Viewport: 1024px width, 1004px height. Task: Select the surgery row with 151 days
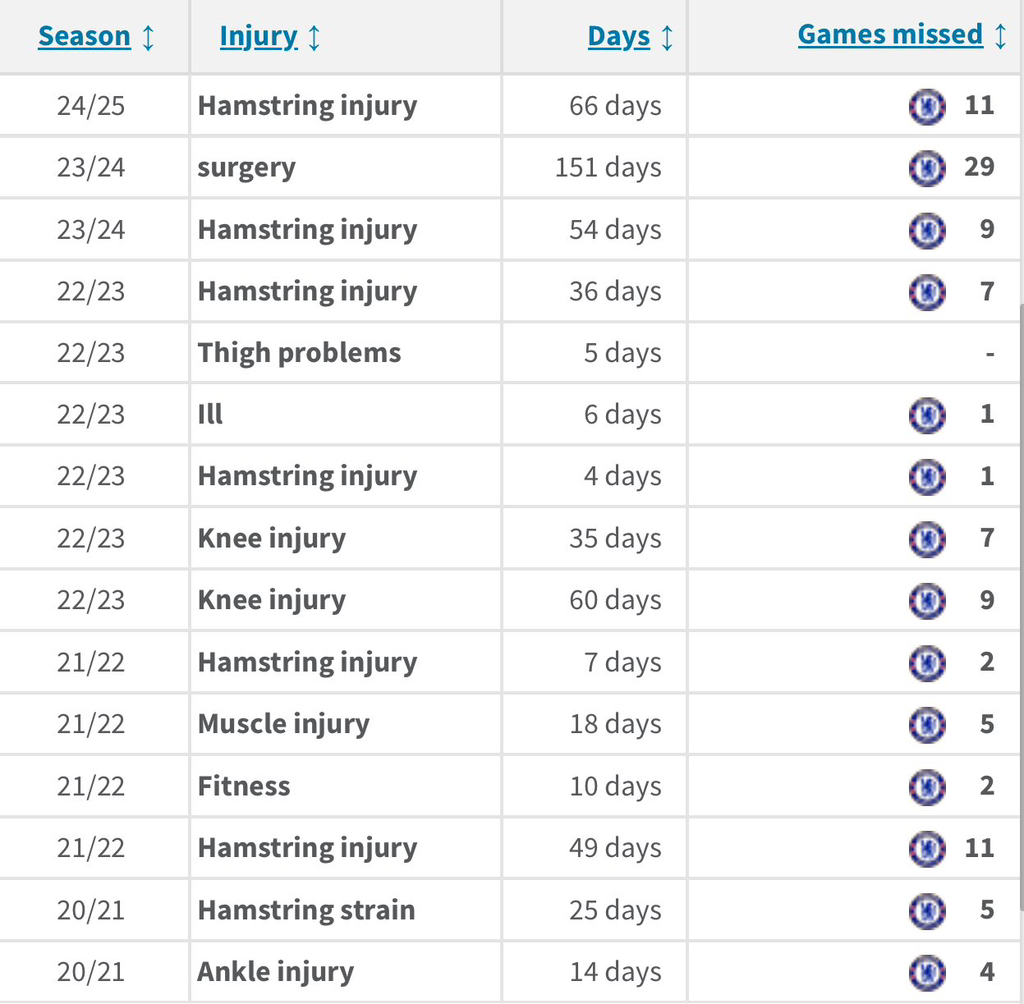point(509,168)
